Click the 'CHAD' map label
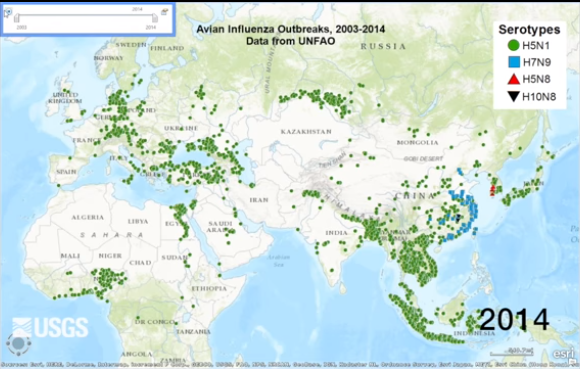580x369 pixels. (x=140, y=263)
